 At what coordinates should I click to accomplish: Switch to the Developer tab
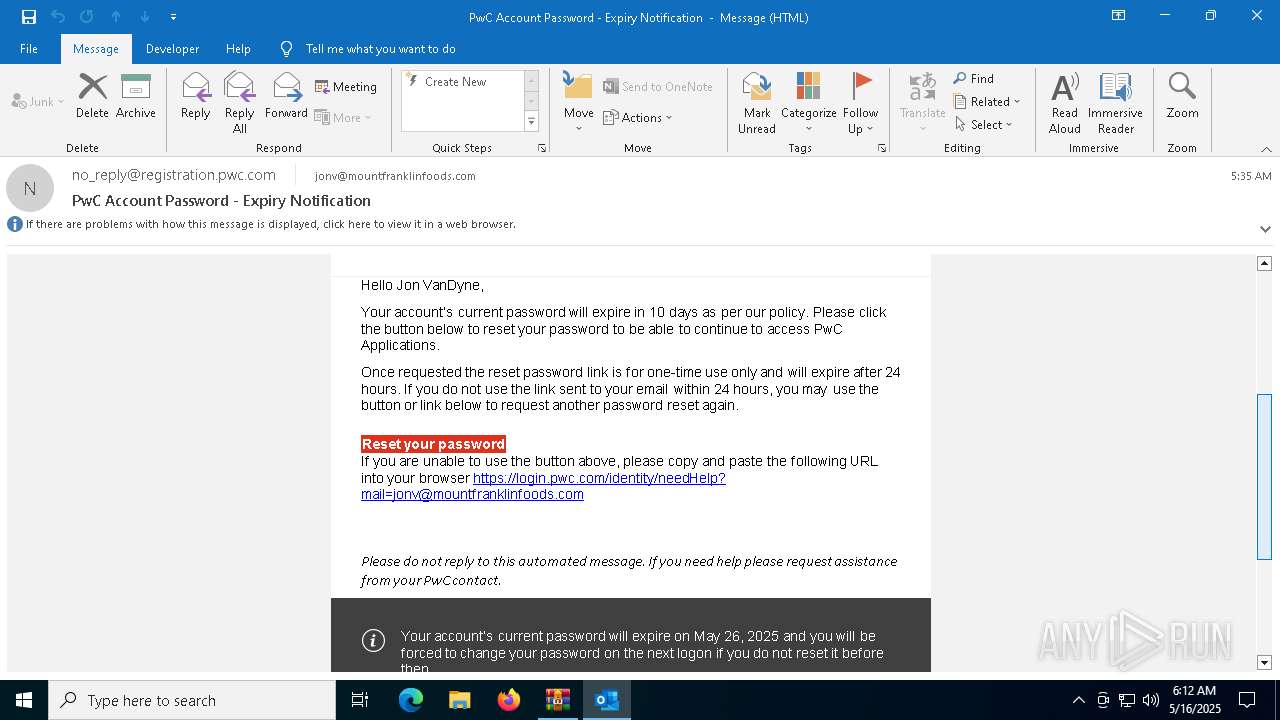pos(172,48)
